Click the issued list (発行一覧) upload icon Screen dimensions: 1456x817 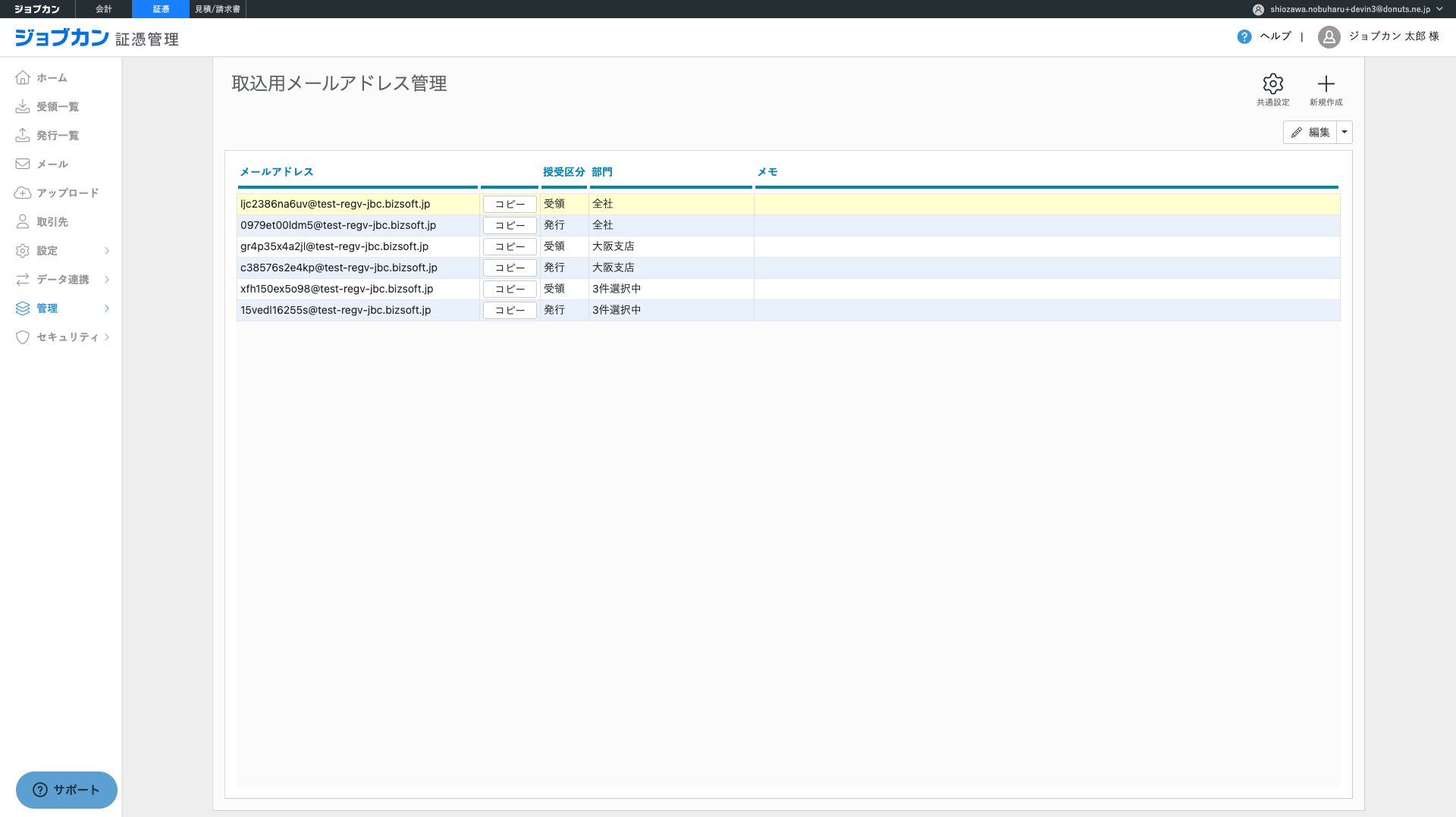(23, 135)
